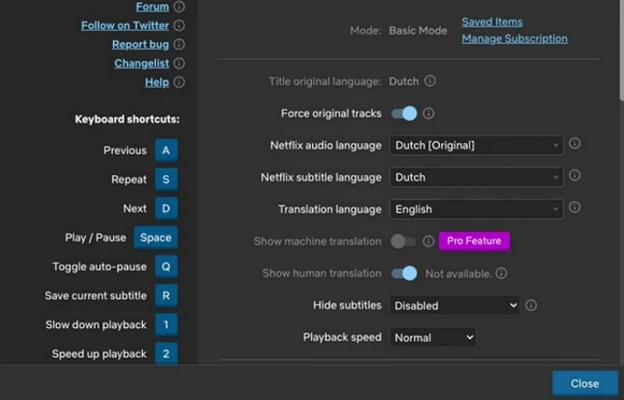624x400 pixels.
Task: Click the R key for Save current subtitle
Action: click(166, 296)
